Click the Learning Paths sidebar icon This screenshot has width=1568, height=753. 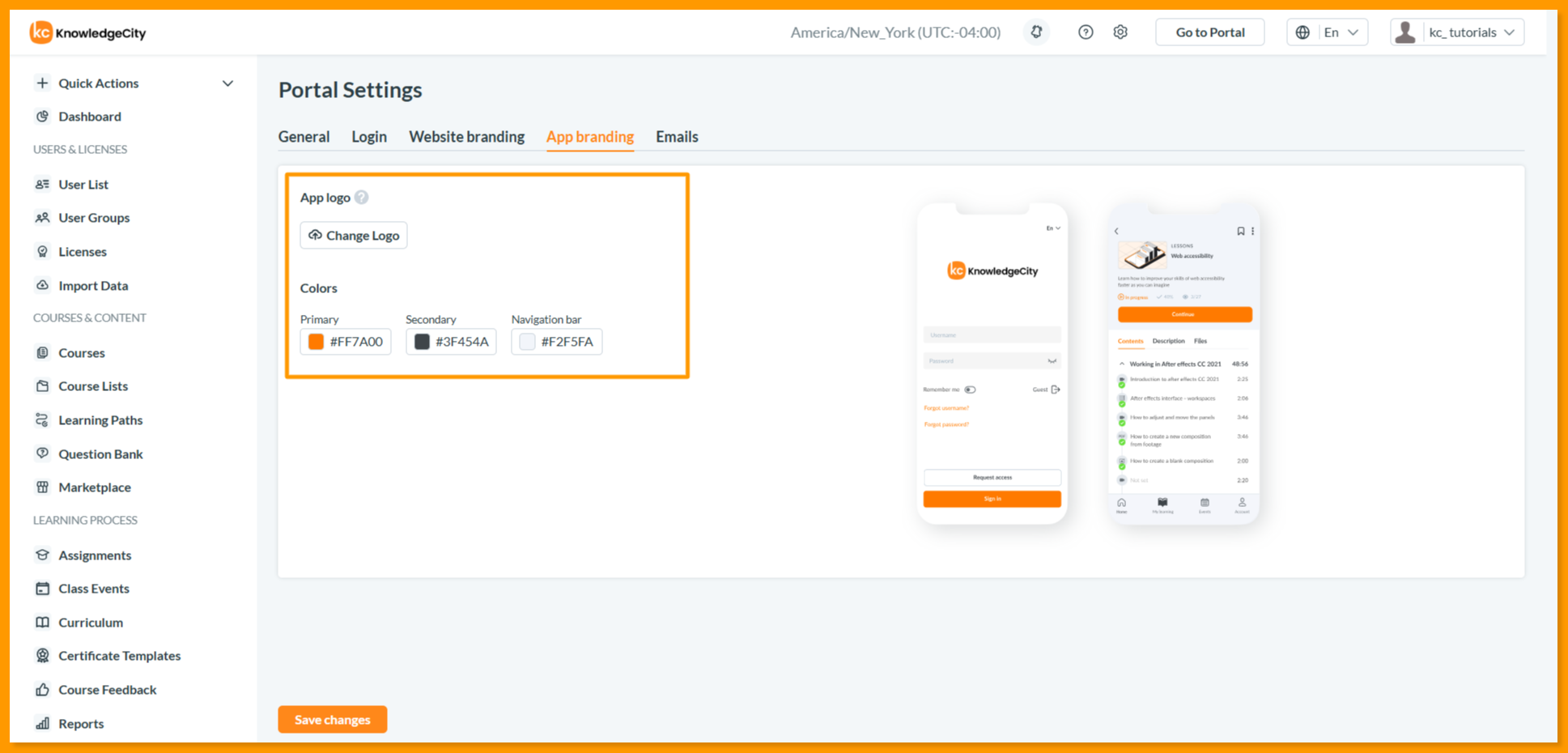42,420
